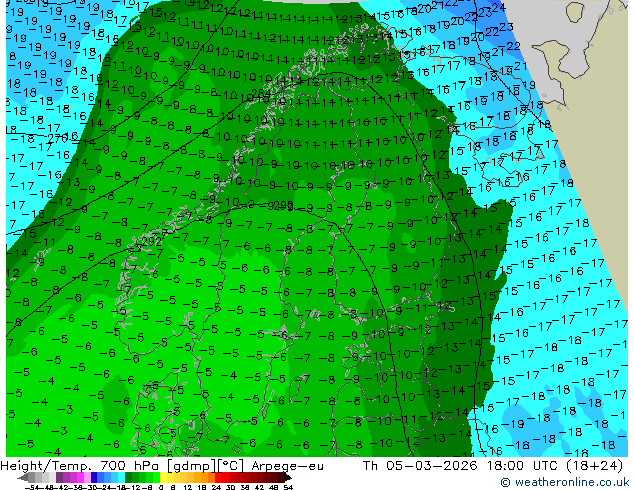The width and height of the screenshot is (634, 490).
Task: Pick the dark blue swatch in the legend
Action: point(94,478)
